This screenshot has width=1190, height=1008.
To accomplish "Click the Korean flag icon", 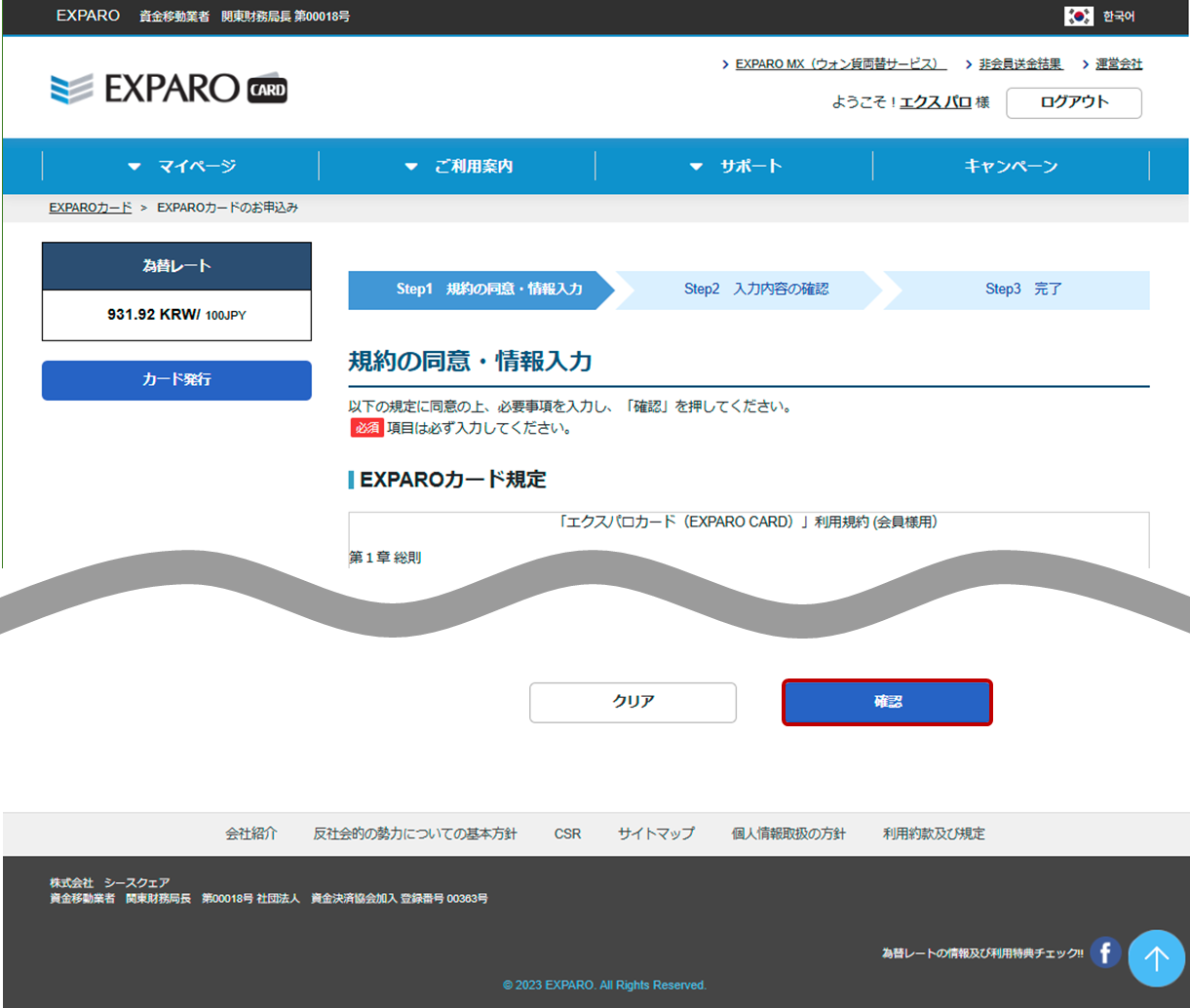I will pyautogui.click(x=1078, y=17).
